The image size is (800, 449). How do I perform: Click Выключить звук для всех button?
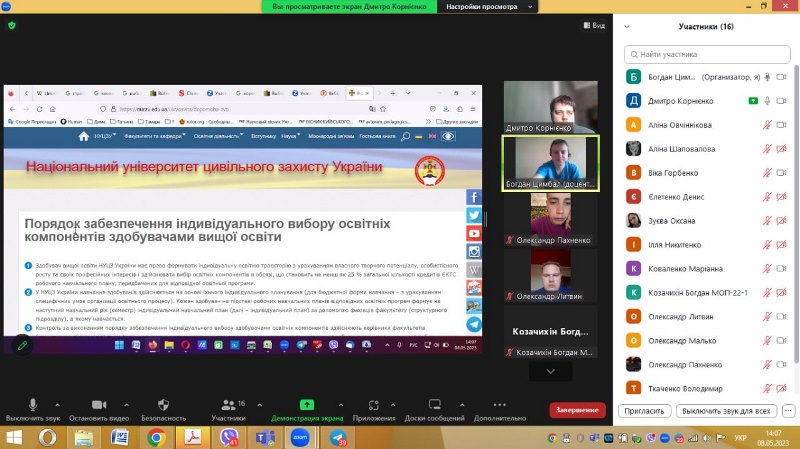725,411
